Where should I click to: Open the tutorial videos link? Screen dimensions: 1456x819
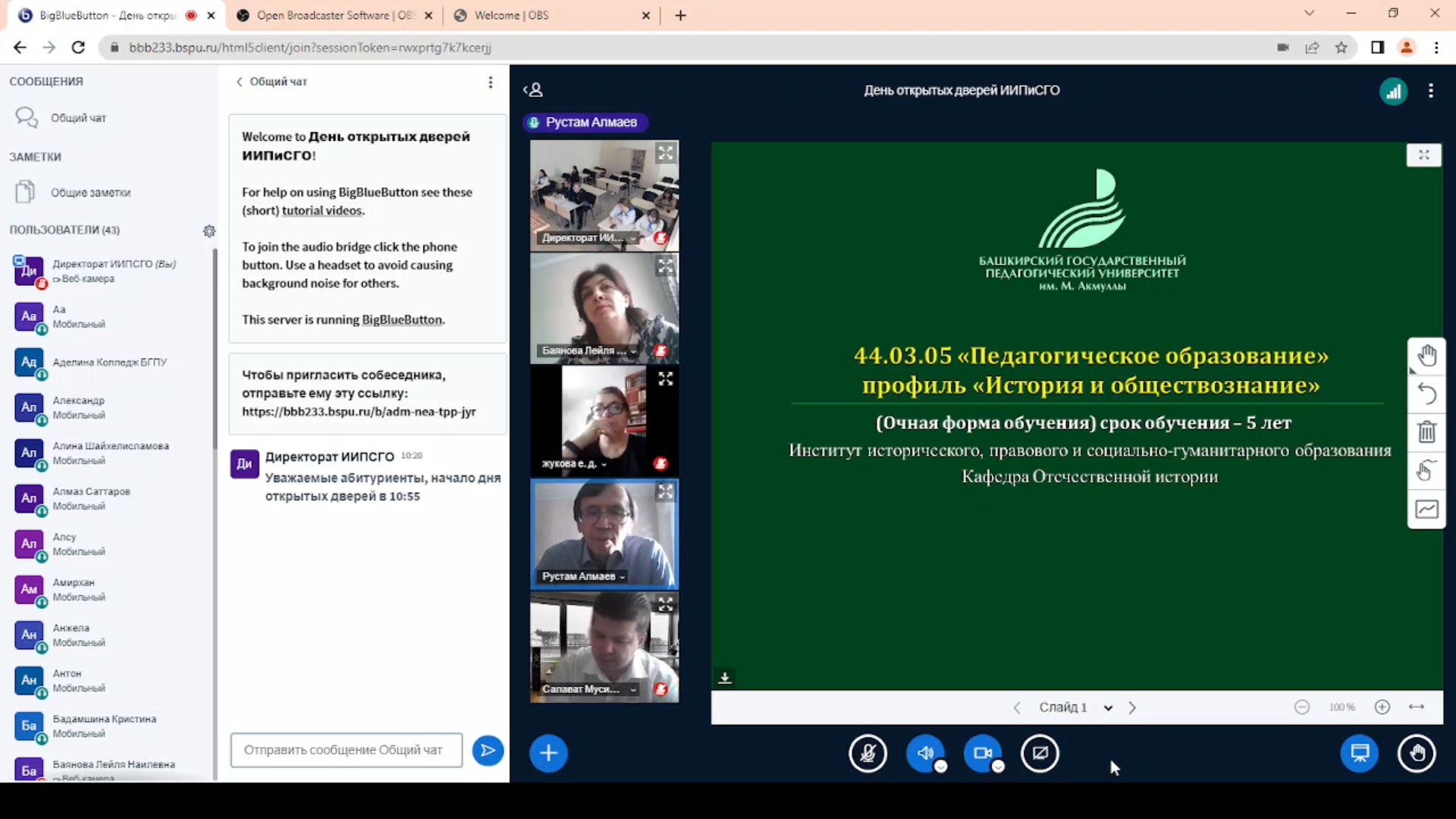[322, 211]
